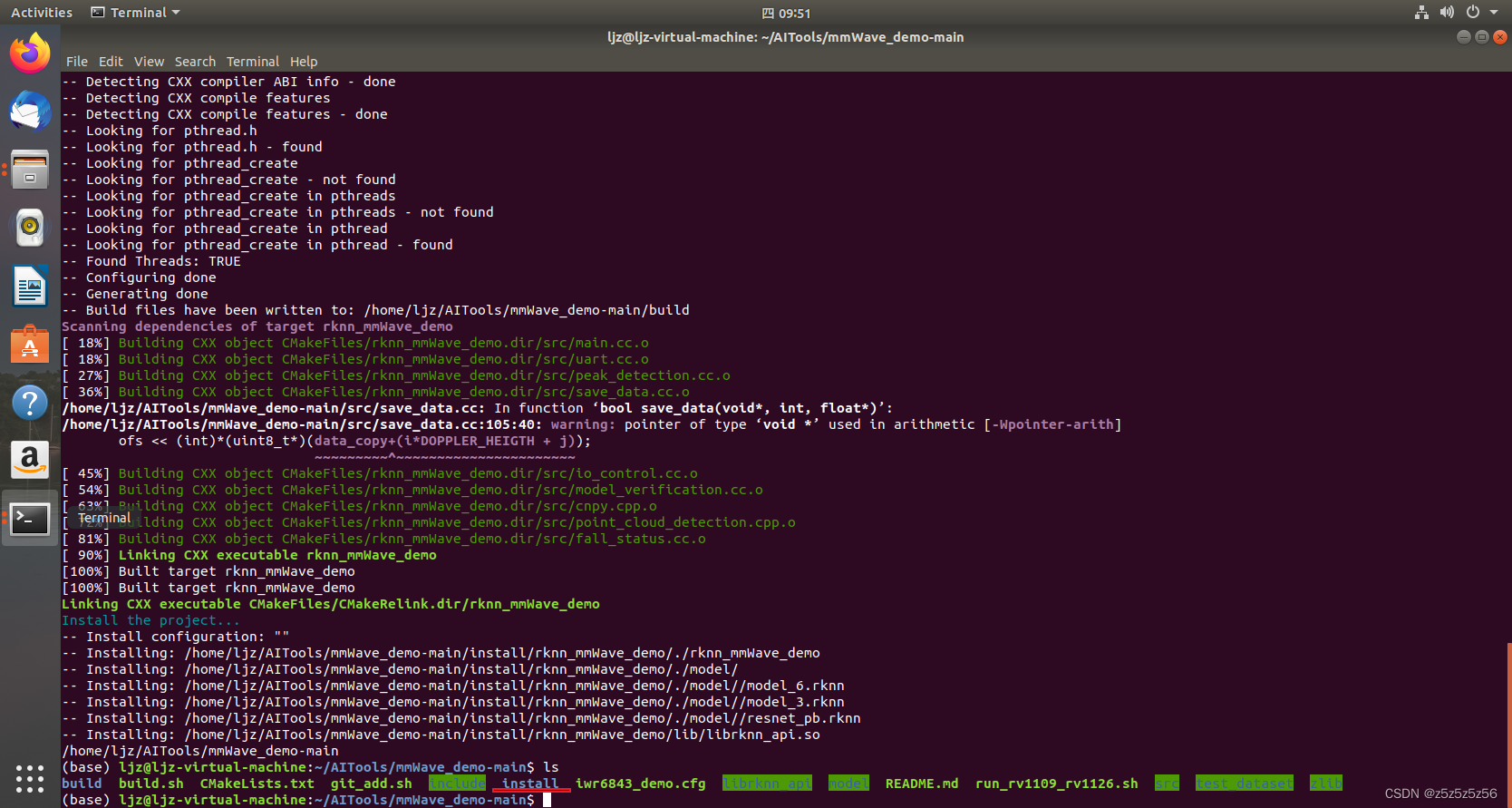Screen dimensions: 1512x808
Task: Click git_add.sh in the listing
Action: pos(372,784)
